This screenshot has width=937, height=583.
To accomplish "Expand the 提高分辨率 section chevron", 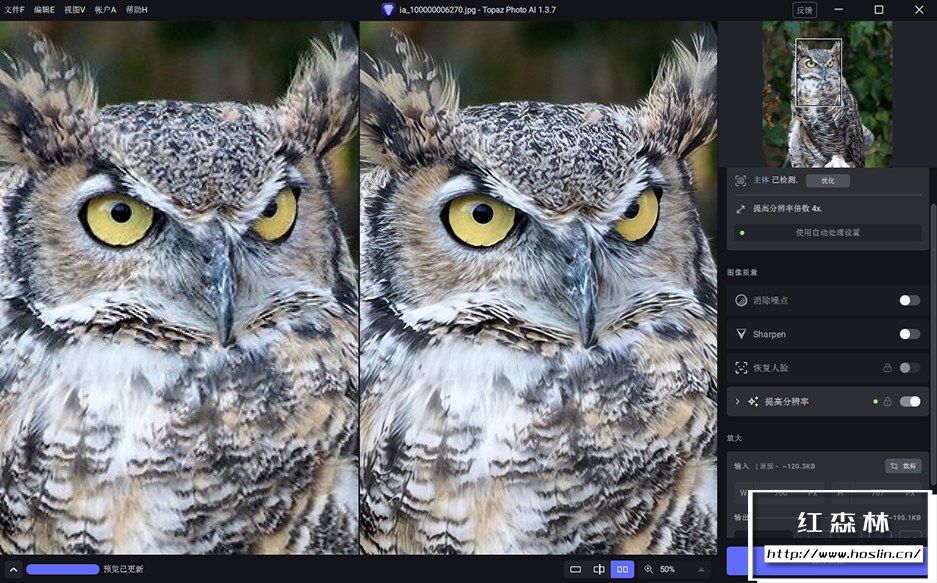I will tap(737, 401).
